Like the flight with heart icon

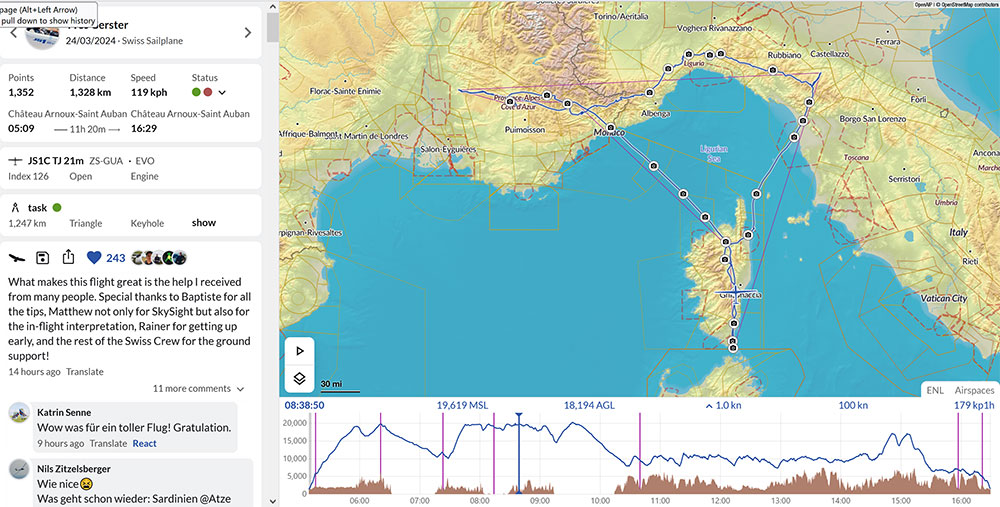coord(94,258)
